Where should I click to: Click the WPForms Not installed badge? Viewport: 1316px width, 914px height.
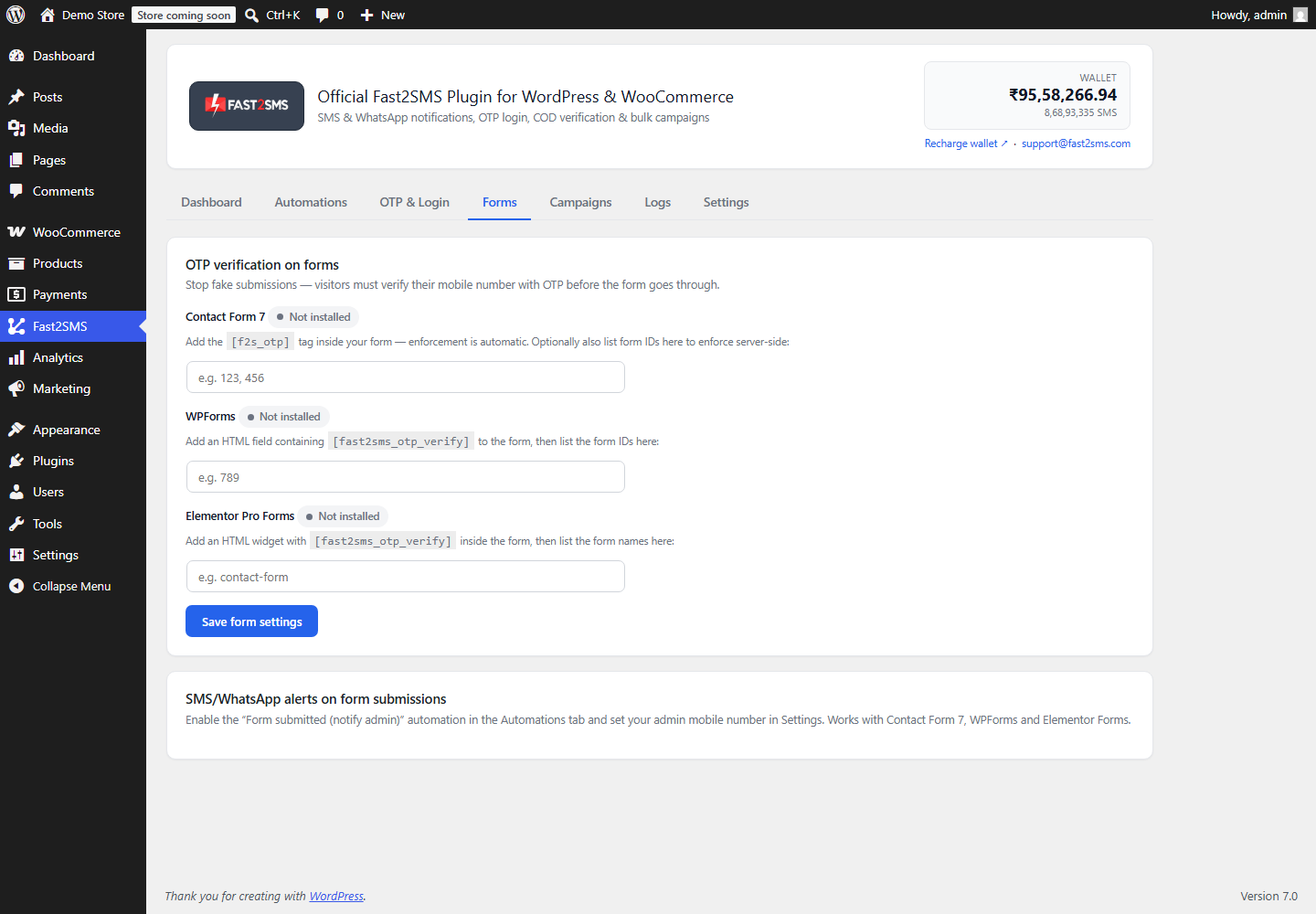pyautogui.click(x=284, y=417)
